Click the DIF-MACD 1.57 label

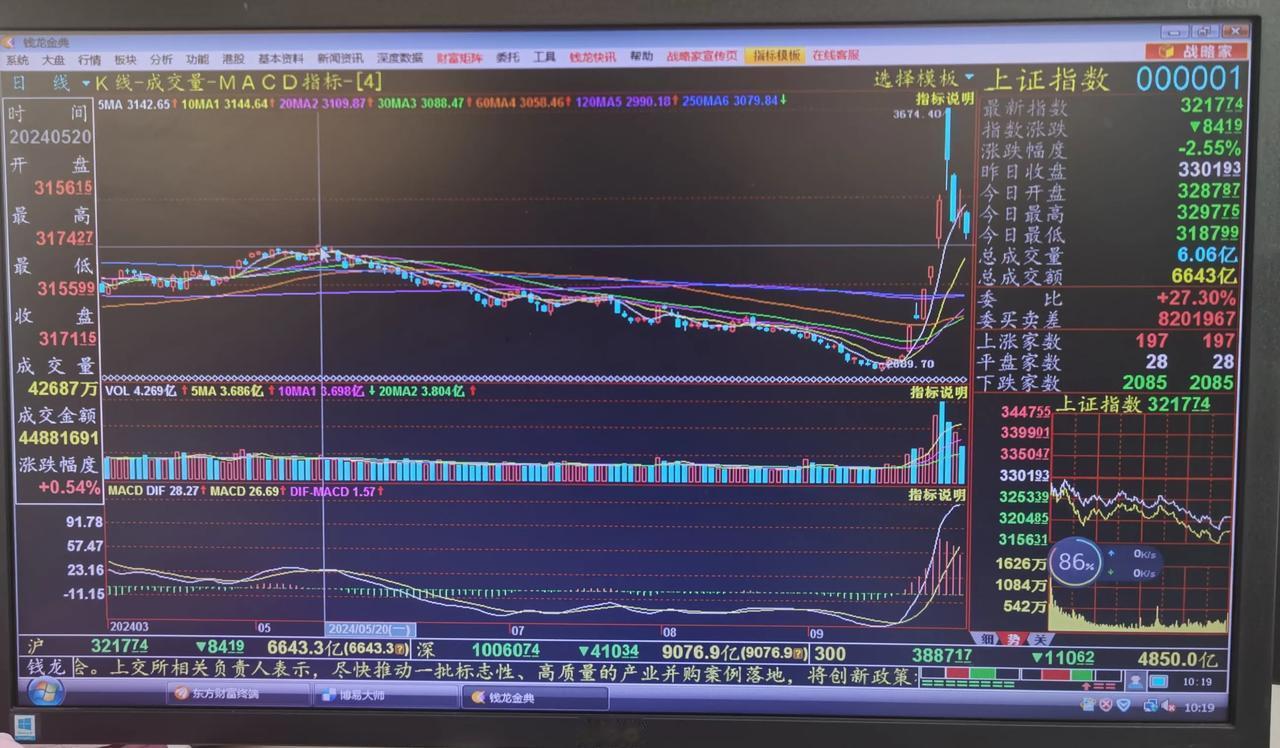[x=335, y=491]
